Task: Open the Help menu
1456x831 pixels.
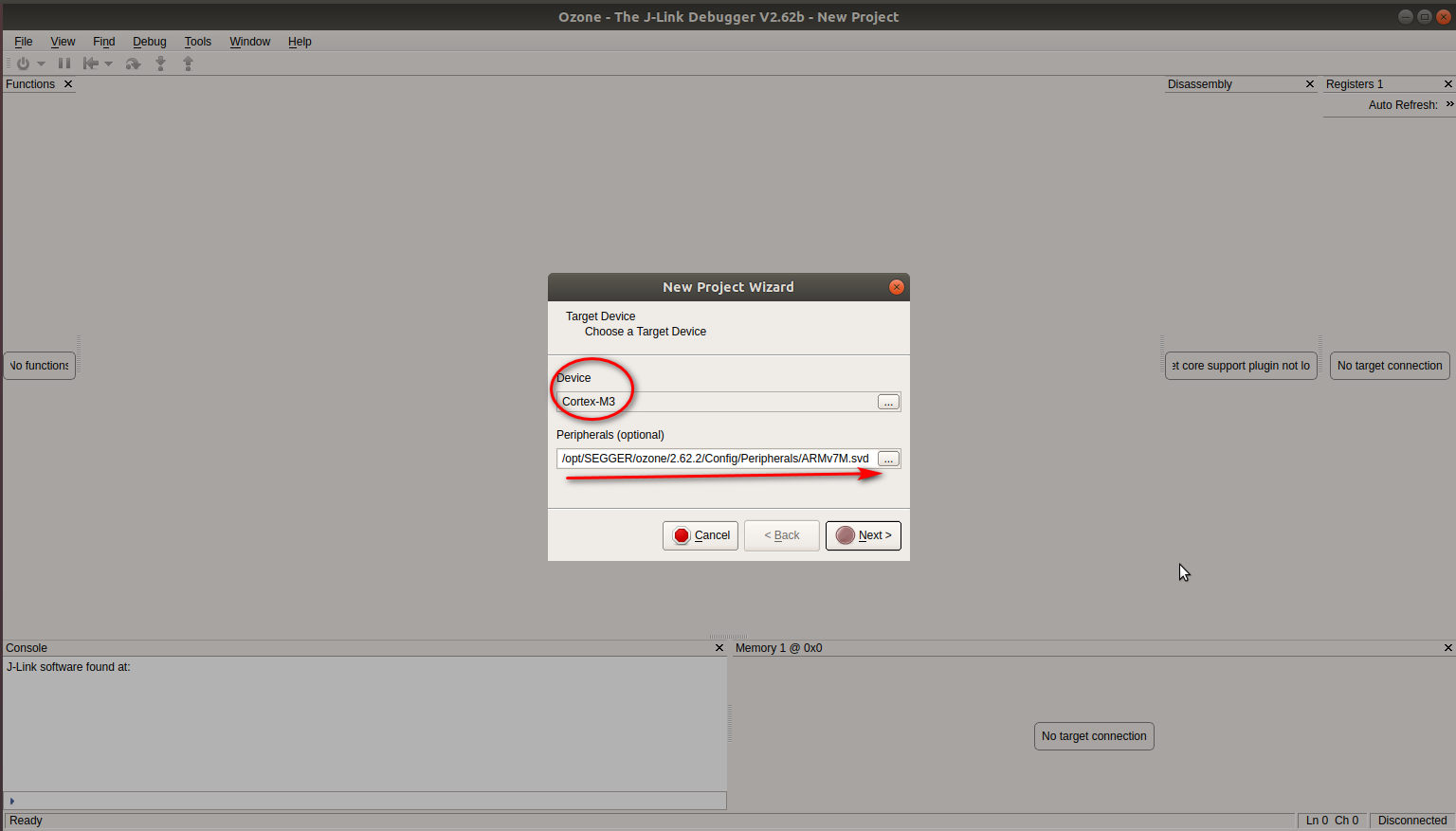Action: [x=300, y=42]
